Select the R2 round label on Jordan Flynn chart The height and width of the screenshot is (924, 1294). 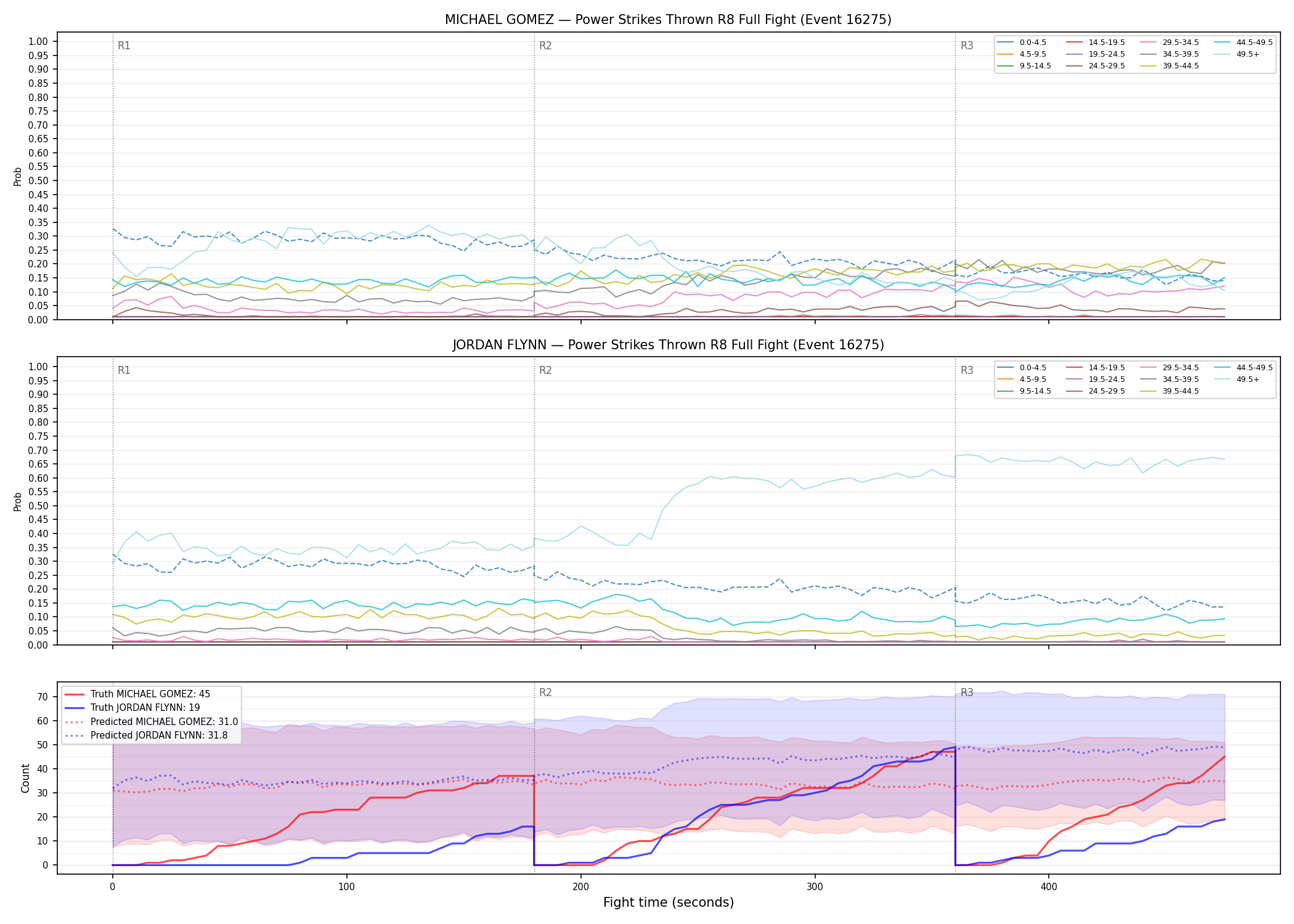545,370
